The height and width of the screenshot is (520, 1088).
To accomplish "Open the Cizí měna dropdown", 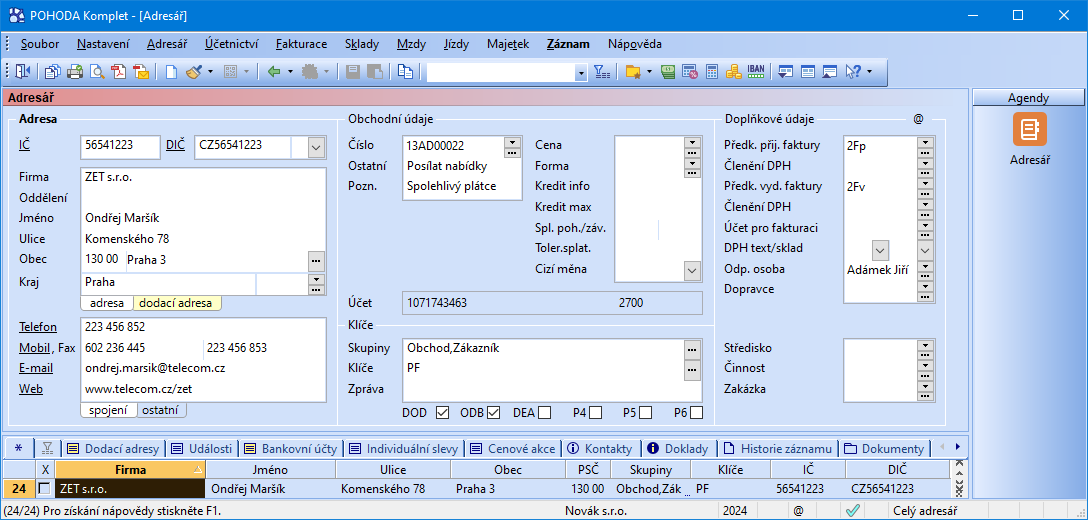I will 692,271.
